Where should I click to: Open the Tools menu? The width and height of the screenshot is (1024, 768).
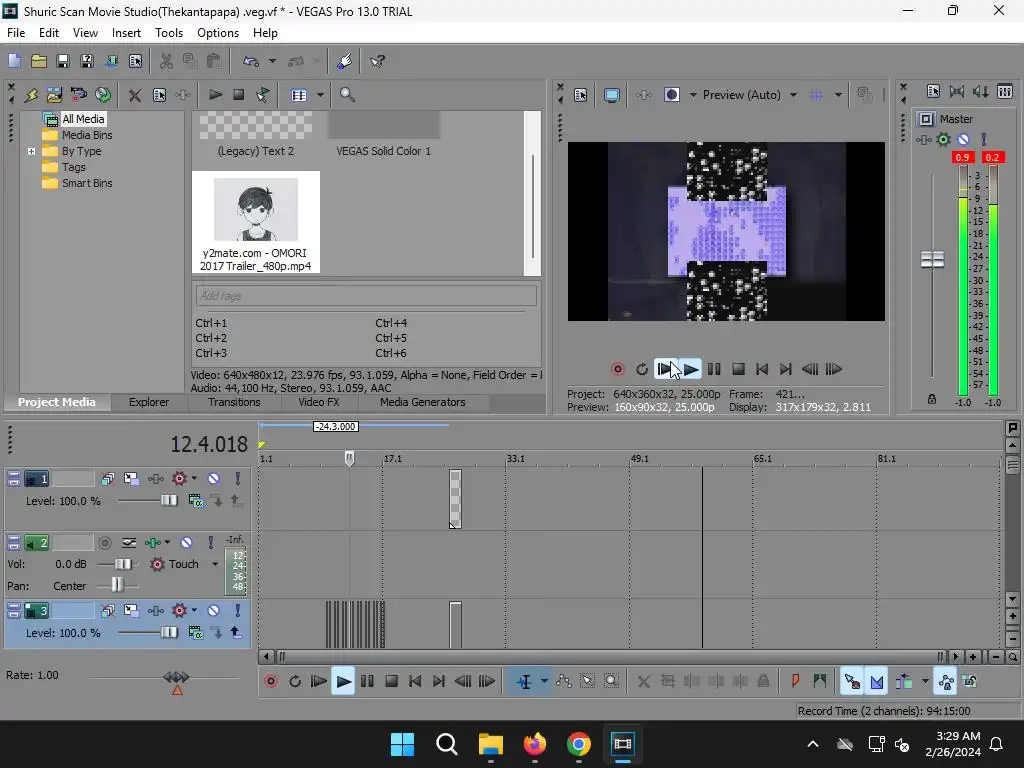click(168, 33)
